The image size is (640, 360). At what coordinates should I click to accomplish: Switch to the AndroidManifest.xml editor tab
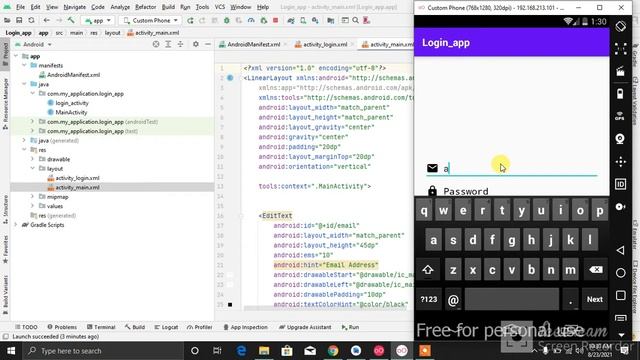coord(253,44)
